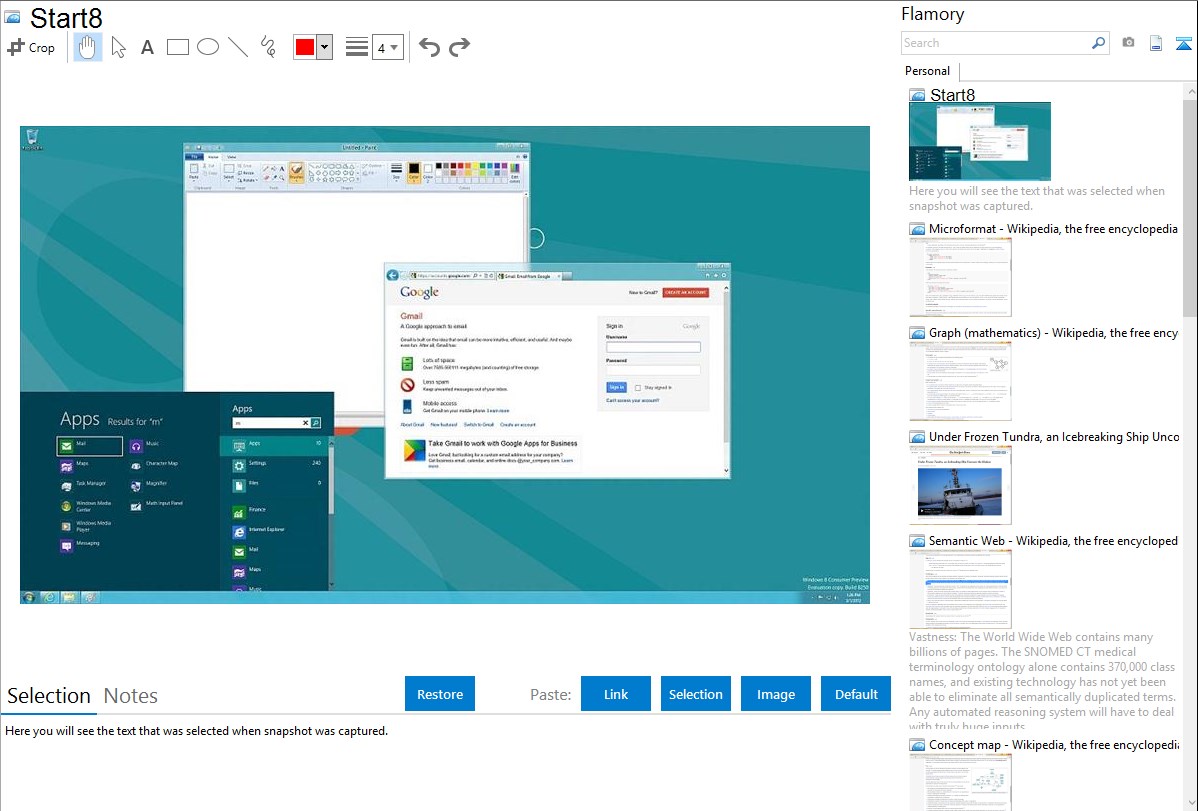Switch to the Notes tab
This screenshot has width=1198, height=811.
click(131, 696)
